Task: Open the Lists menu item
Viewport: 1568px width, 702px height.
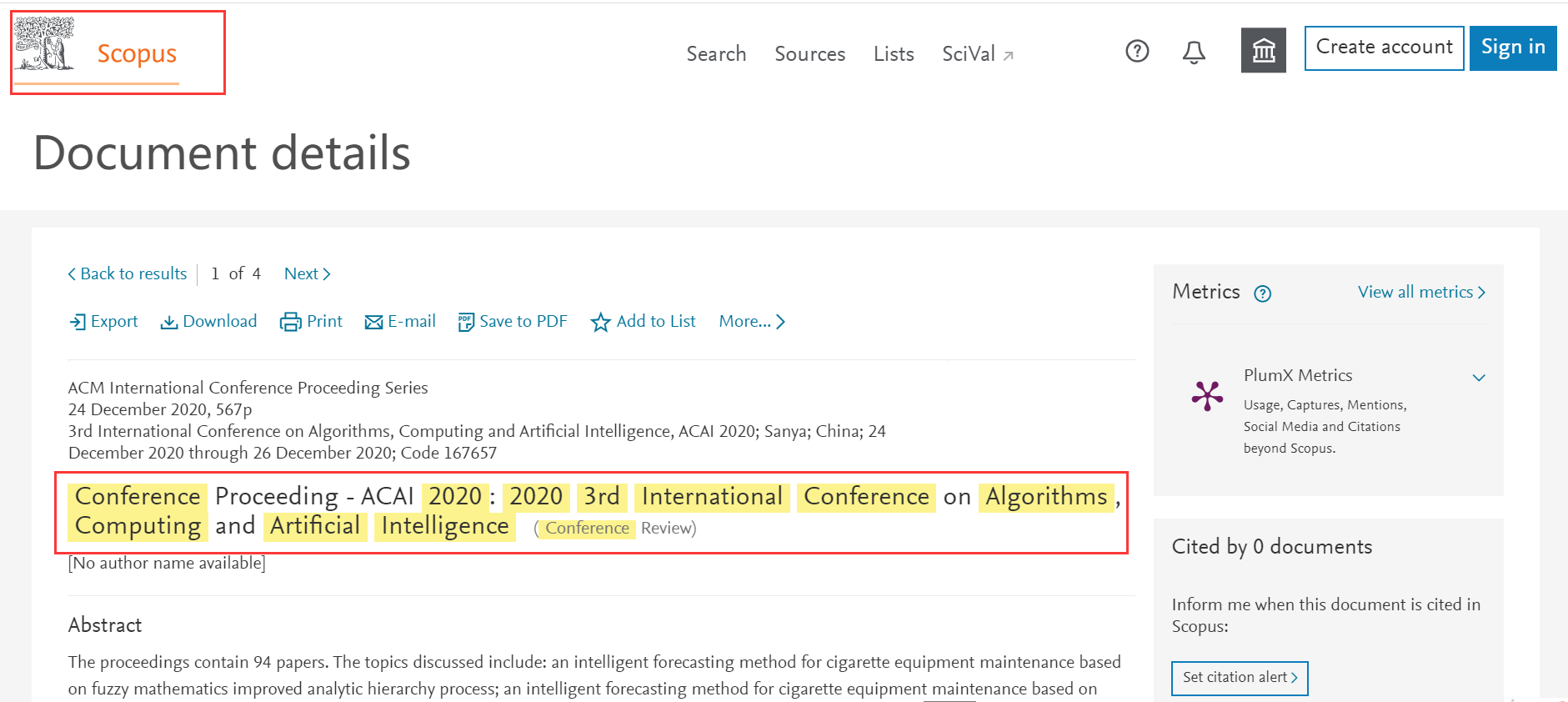Action: (894, 54)
